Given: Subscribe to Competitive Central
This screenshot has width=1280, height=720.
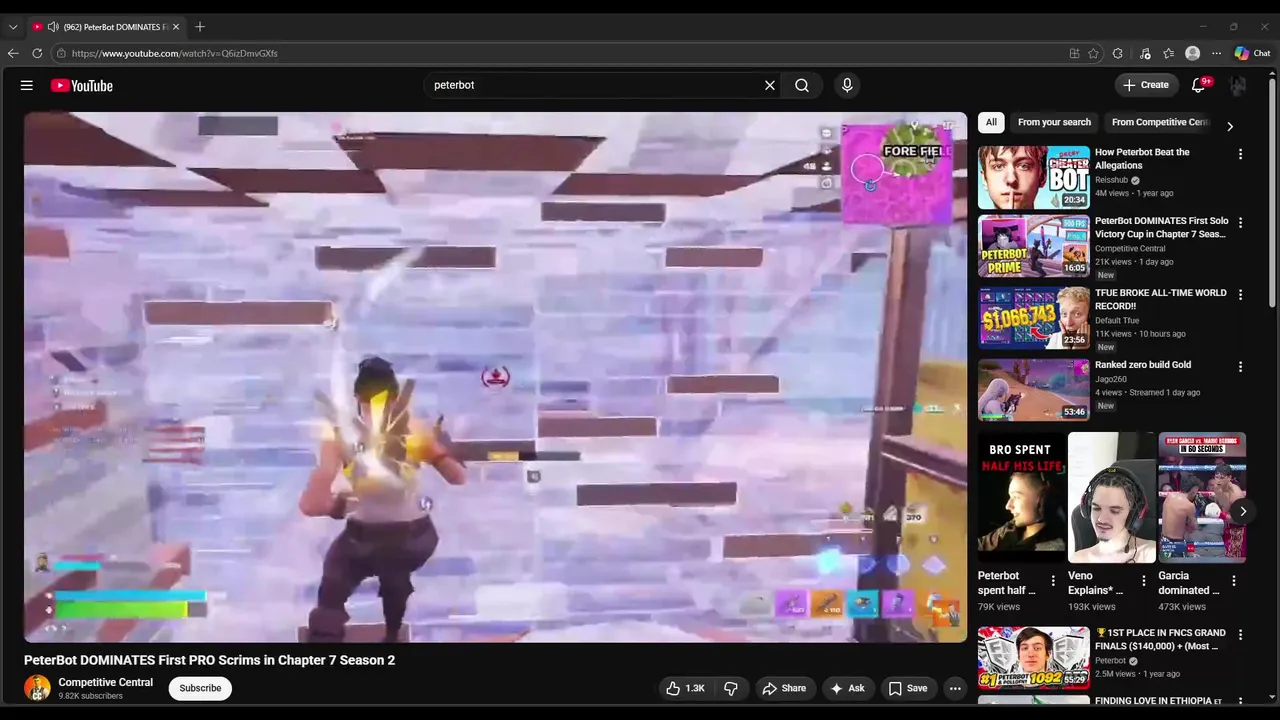Looking at the screenshot, I should (200, 688).
